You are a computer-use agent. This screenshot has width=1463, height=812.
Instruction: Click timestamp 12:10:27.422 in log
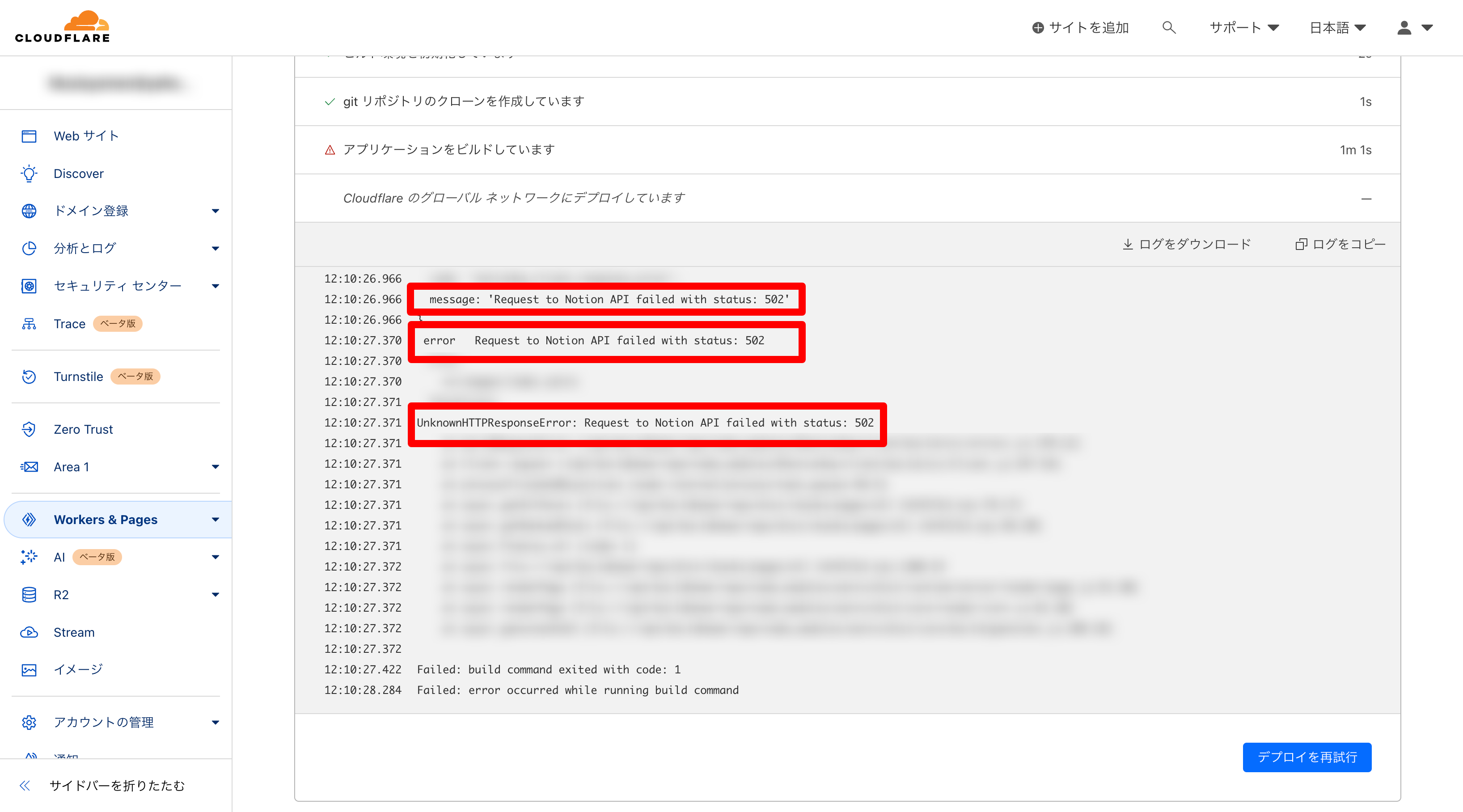[363, 669]
